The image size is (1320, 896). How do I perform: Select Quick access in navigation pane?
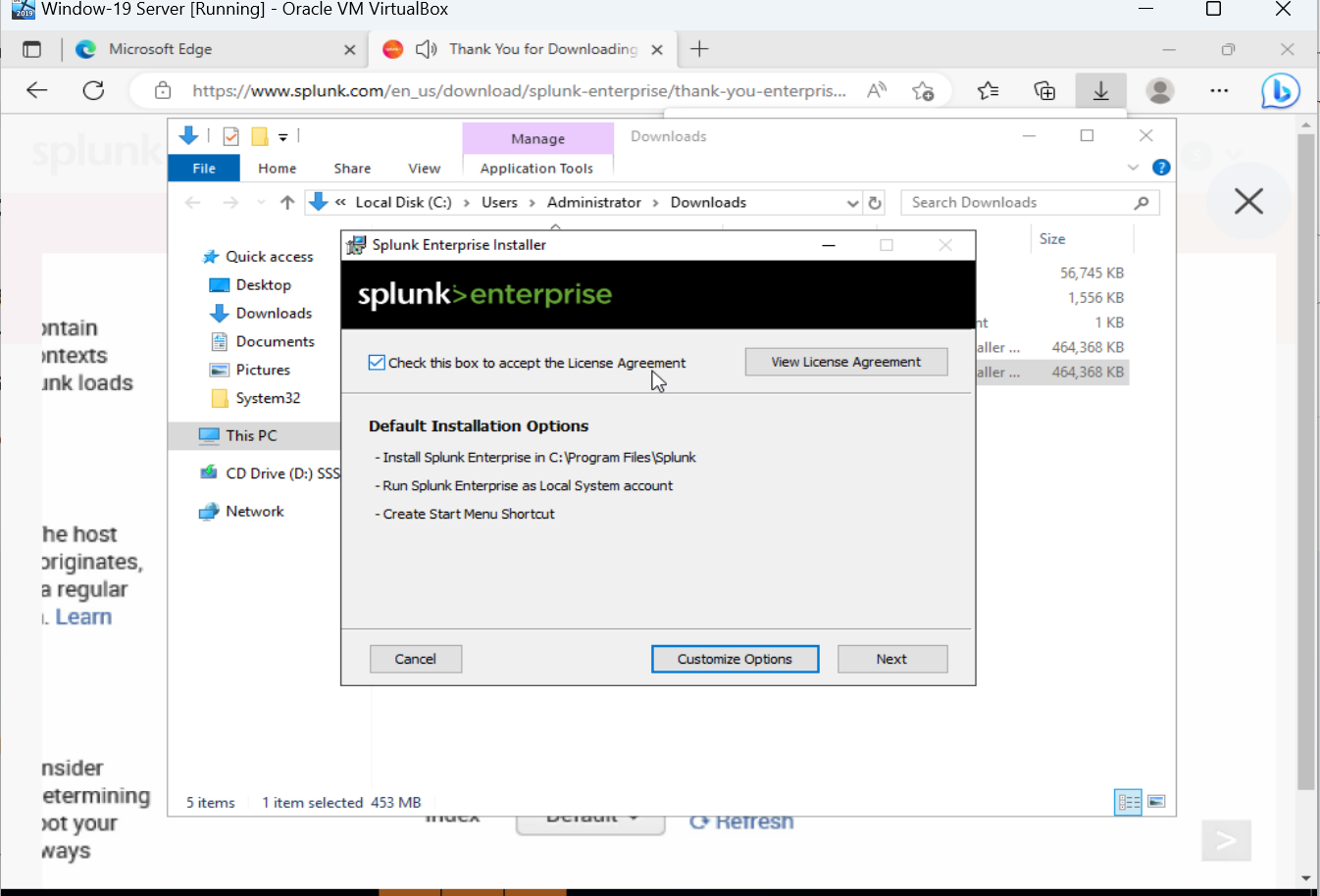[x=269, y=256]
